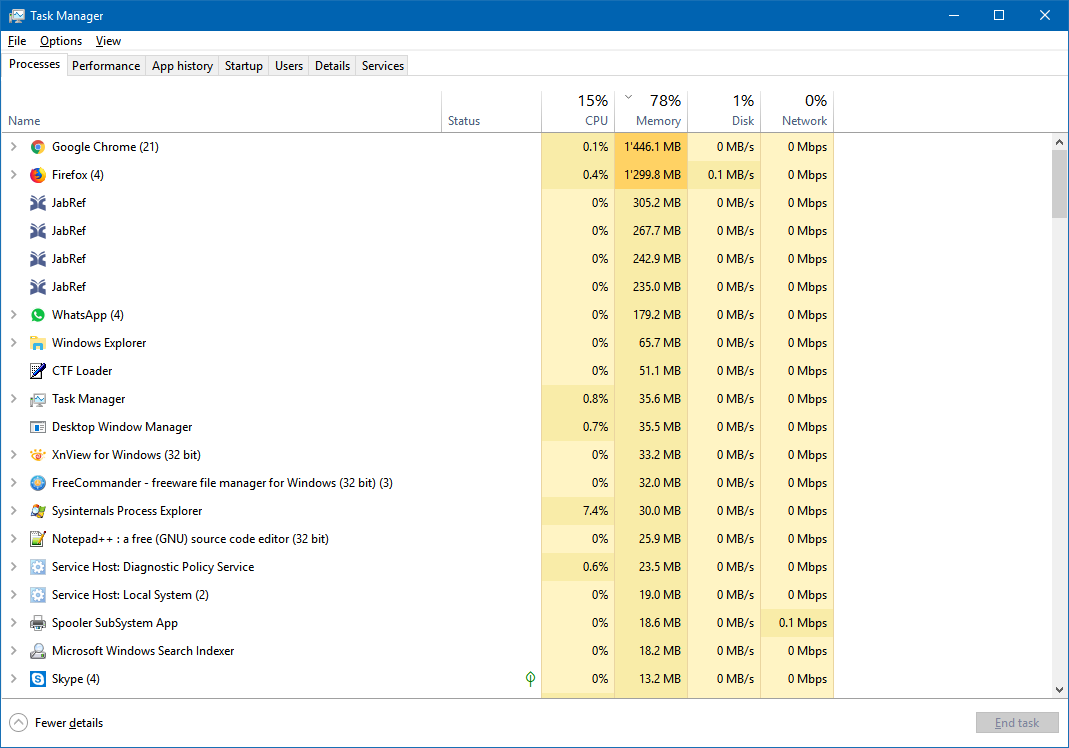Sort by the Network column header
The width and height of the screenshot is (1069, 748).
click(797, 111)
